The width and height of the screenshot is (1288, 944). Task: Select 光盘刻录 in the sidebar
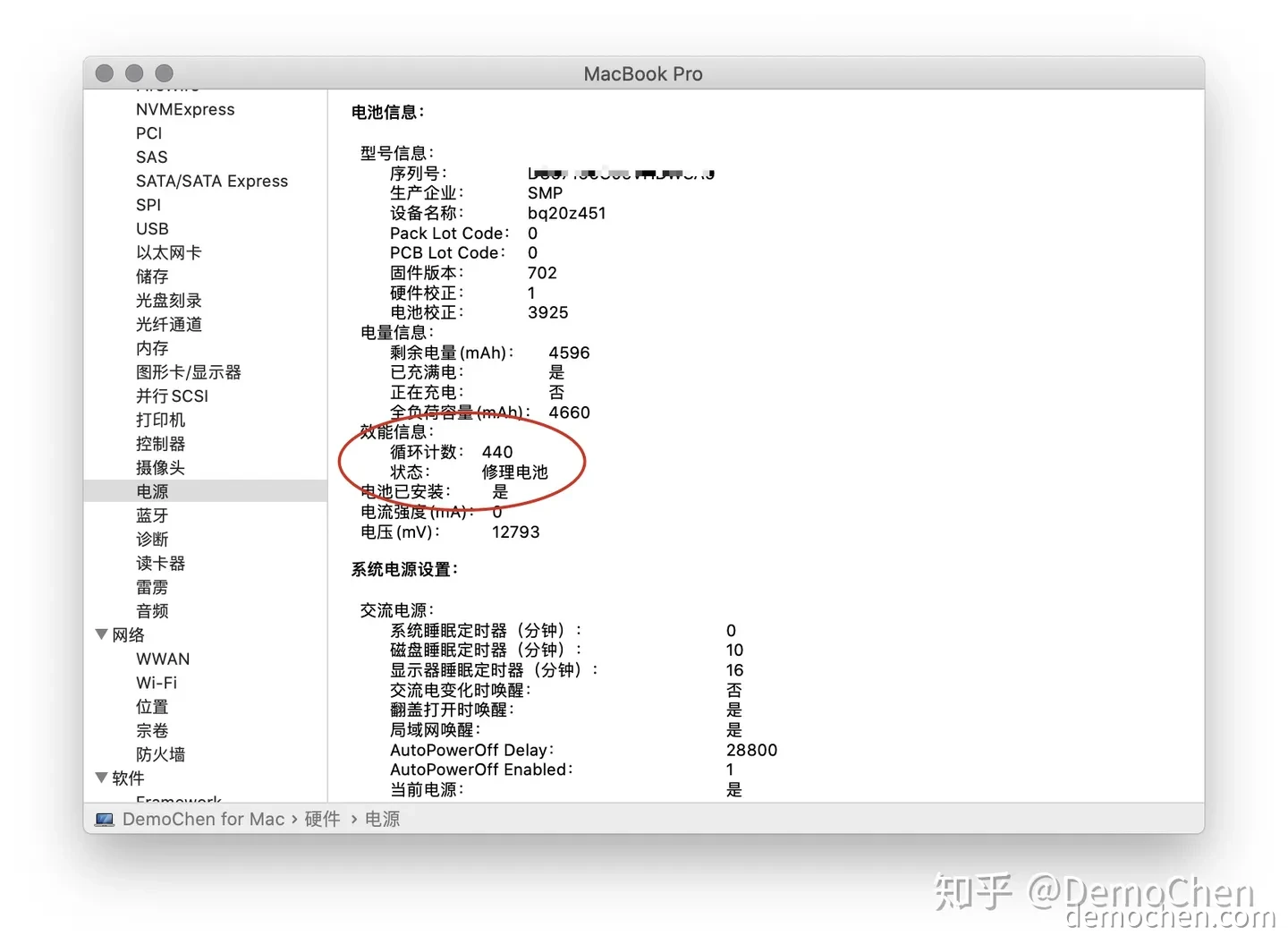(169, 301)
